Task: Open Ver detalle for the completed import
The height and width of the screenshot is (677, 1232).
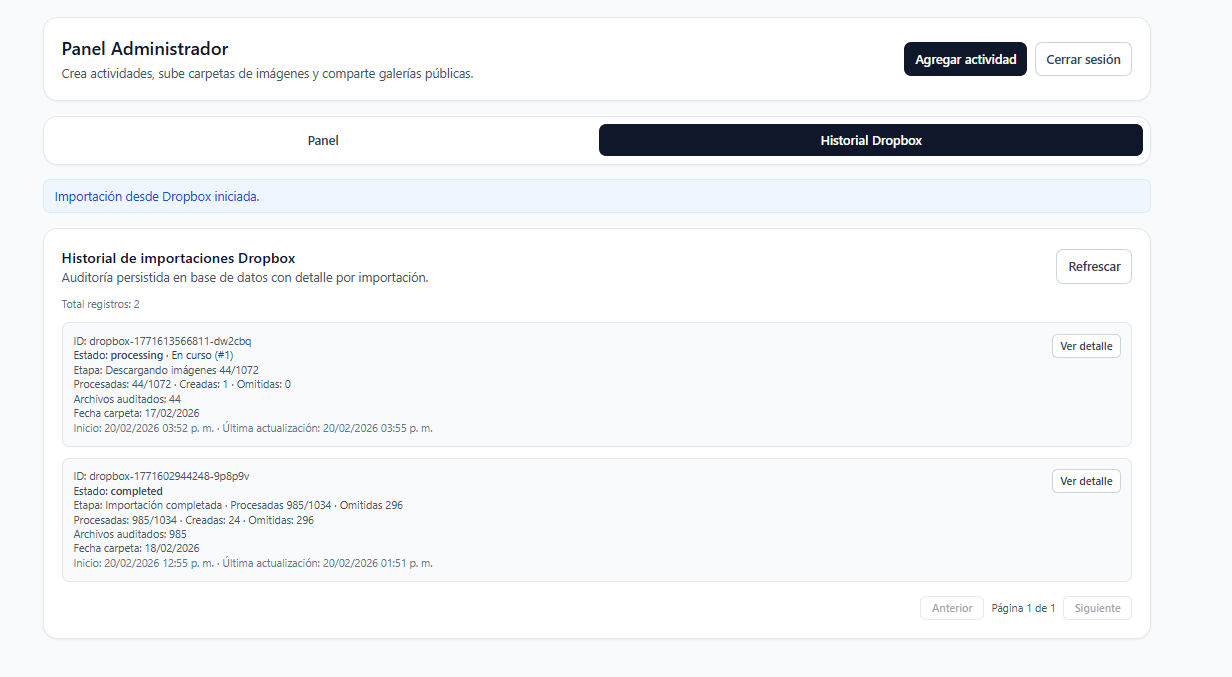Action: [x=1086, y=481]
